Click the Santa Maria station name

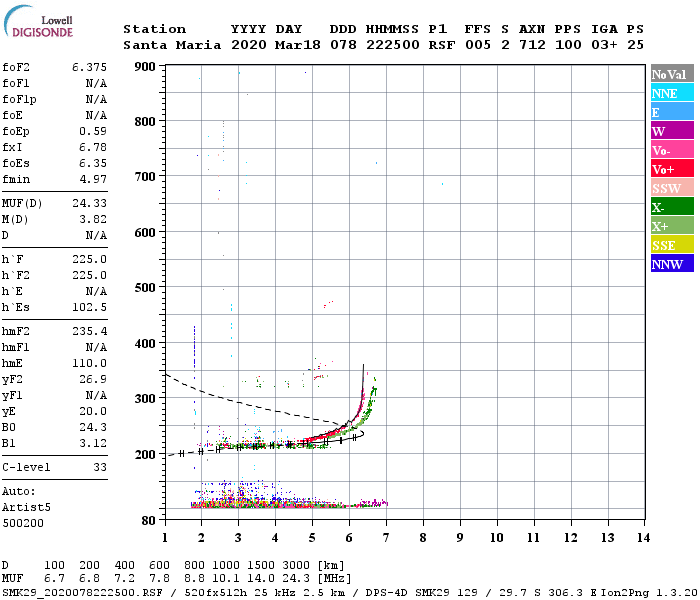172,45
